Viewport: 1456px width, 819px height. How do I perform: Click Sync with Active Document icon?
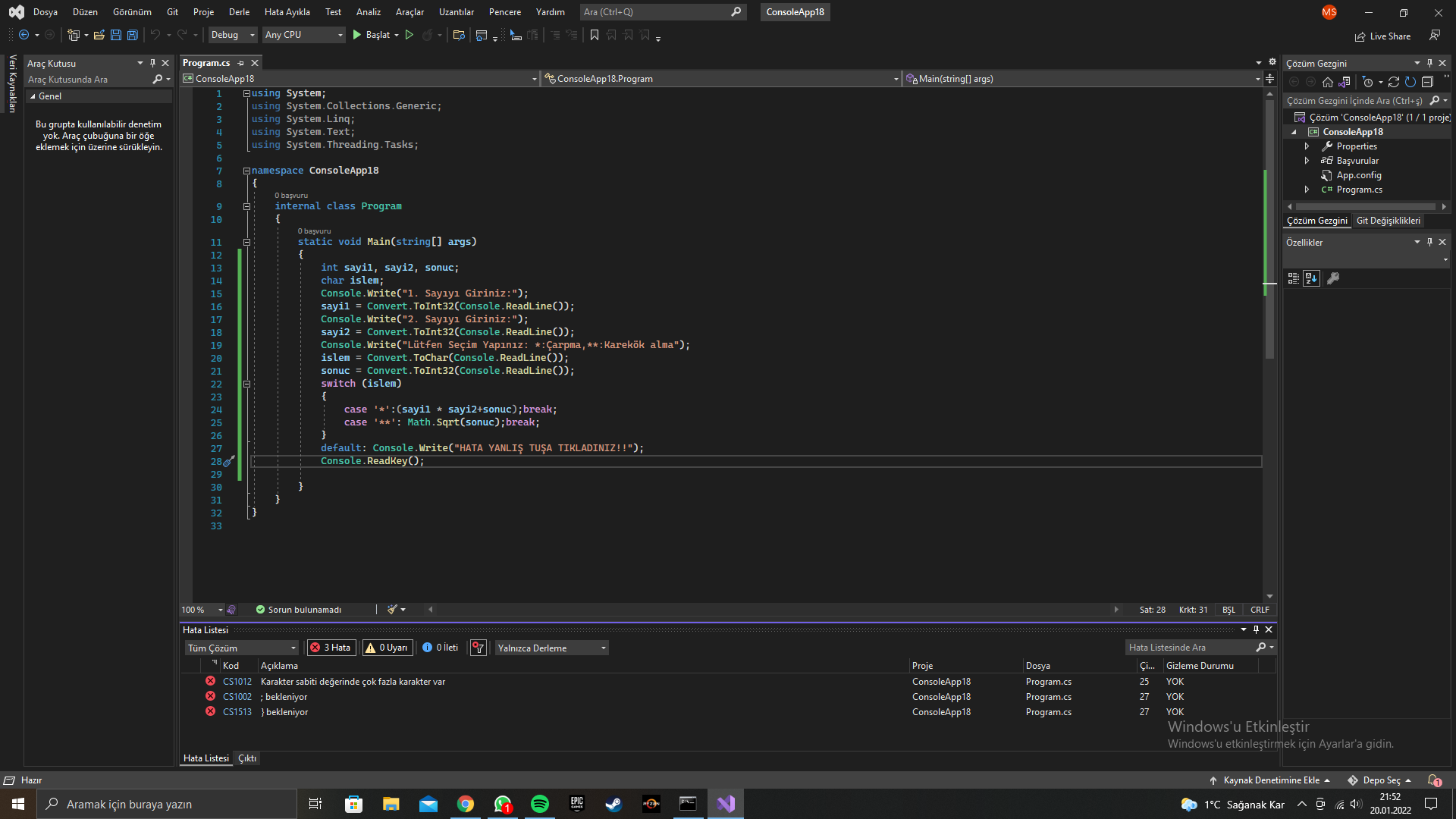click(1394, 82)
